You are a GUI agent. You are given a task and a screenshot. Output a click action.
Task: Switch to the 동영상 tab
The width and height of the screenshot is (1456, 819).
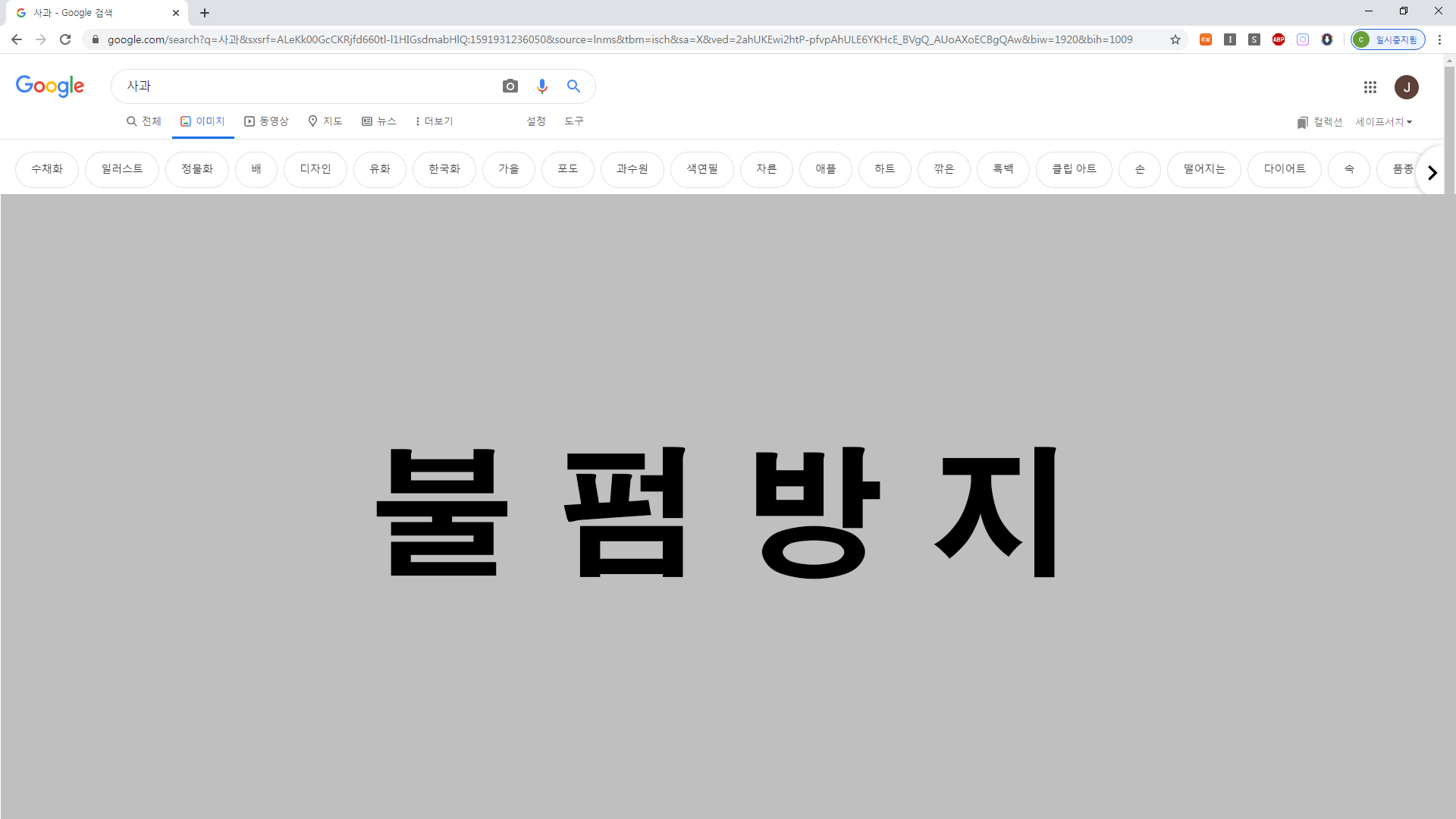(266, 121)
